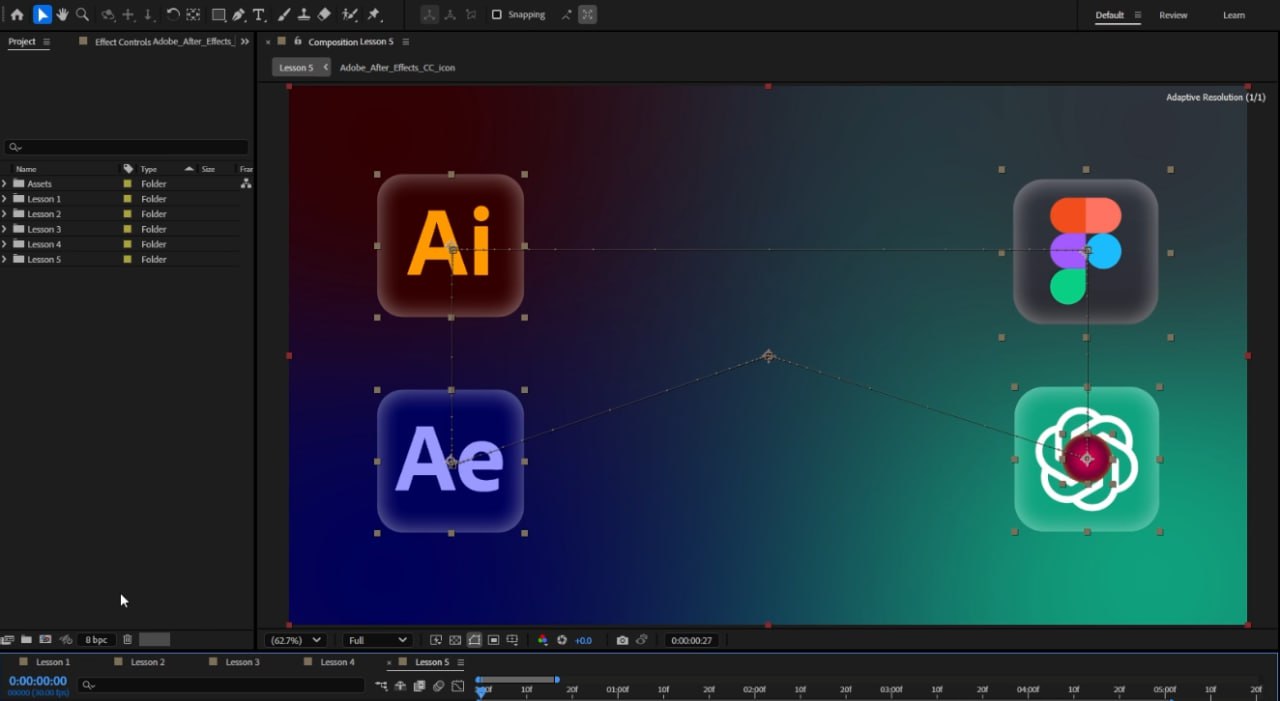Click the Project panel search field
1280x701 pixels.
coord(126,147)
